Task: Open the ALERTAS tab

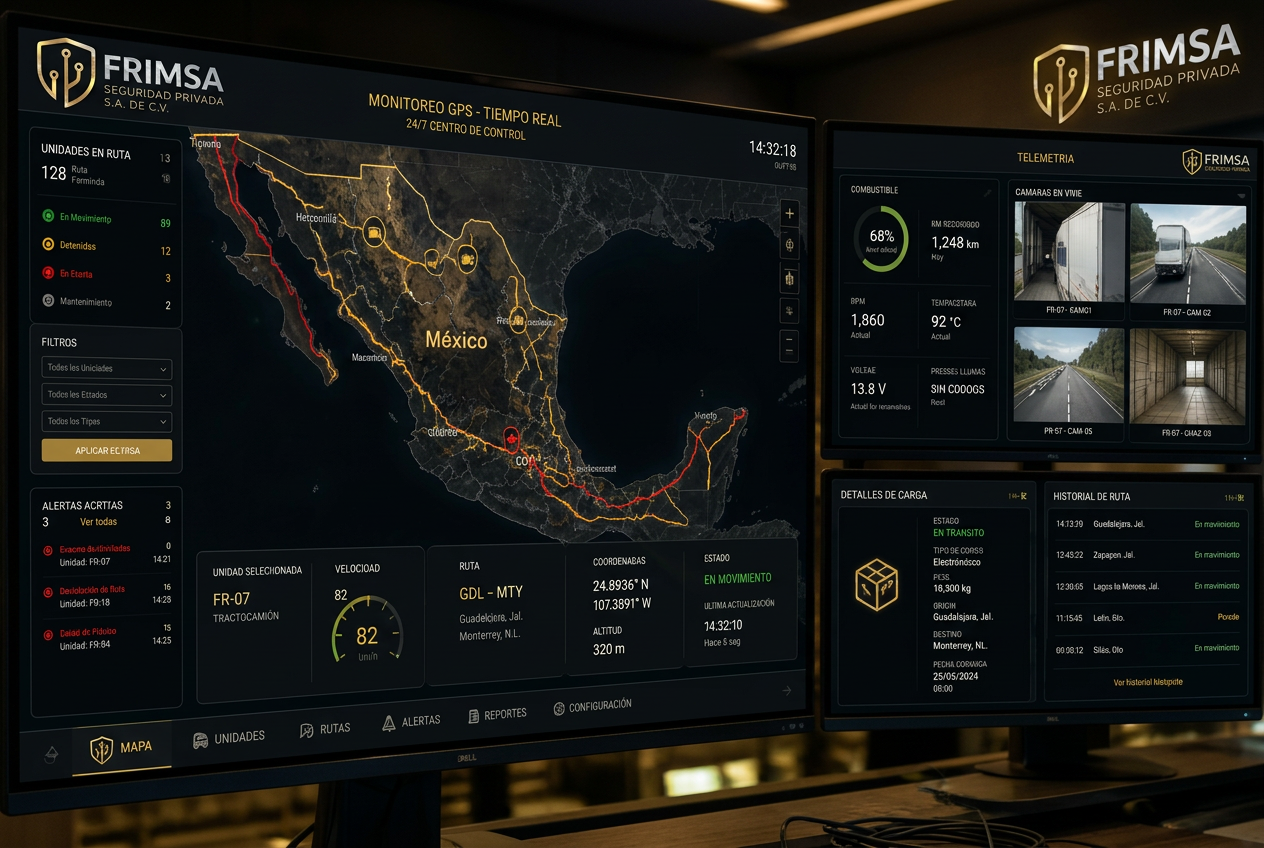Action: [x=411, y=721]
